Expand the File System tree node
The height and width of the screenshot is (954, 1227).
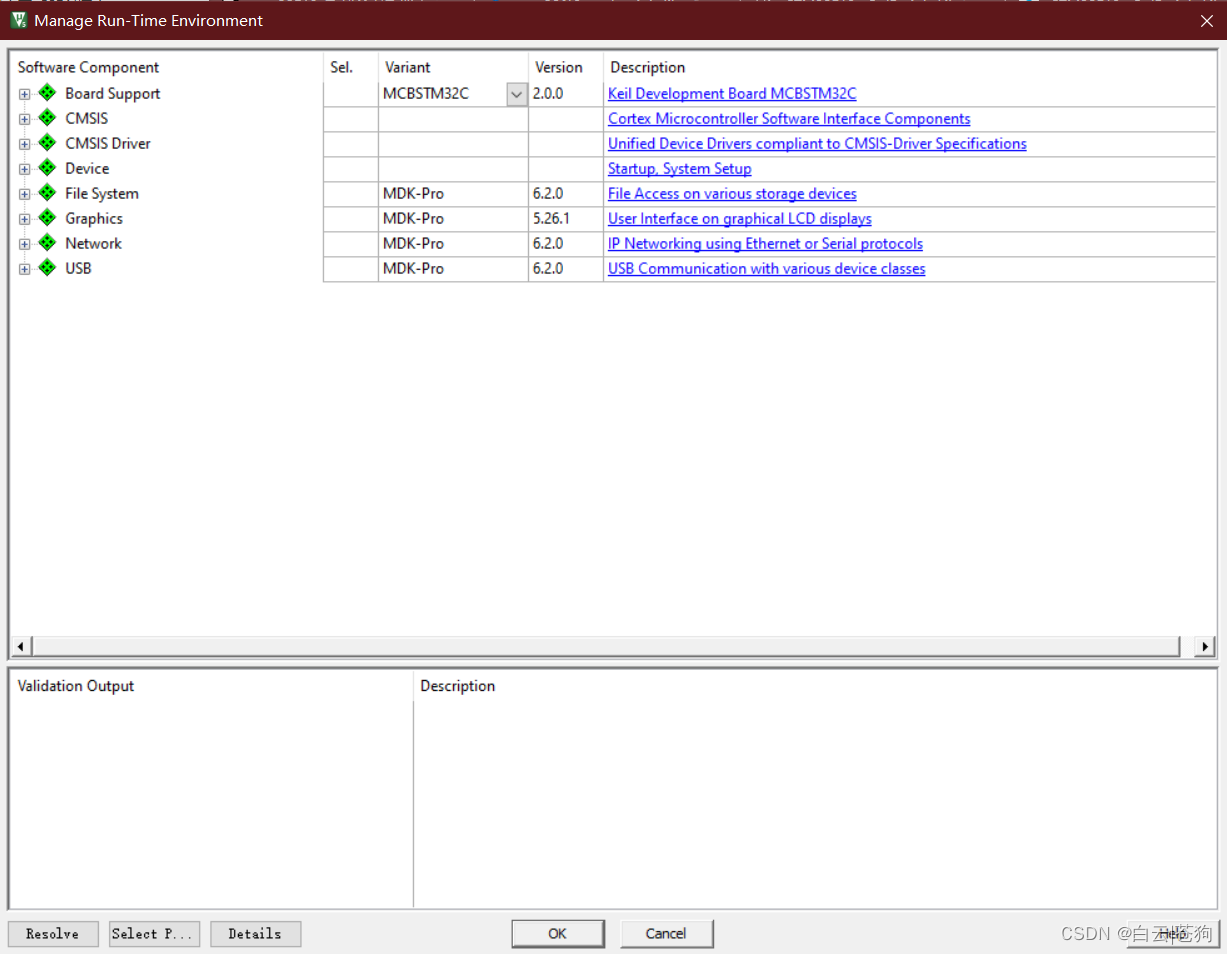(x=24, y=194)
